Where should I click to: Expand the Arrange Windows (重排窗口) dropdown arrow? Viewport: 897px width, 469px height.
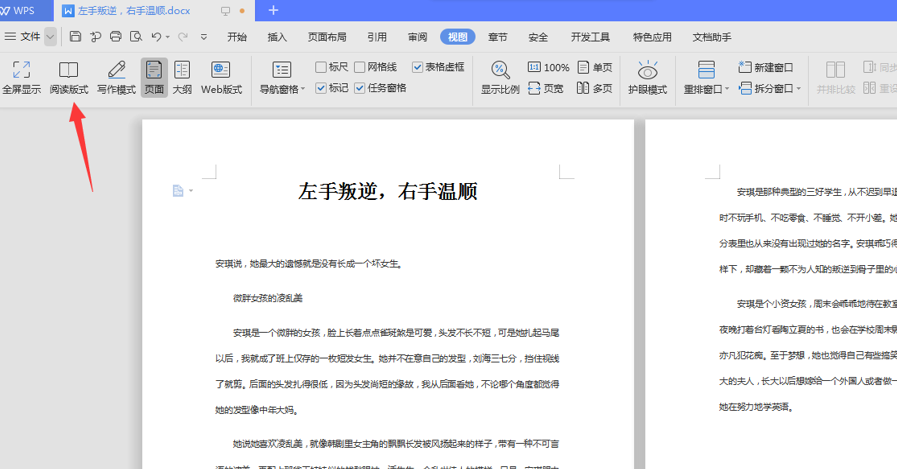click(727, 89)
